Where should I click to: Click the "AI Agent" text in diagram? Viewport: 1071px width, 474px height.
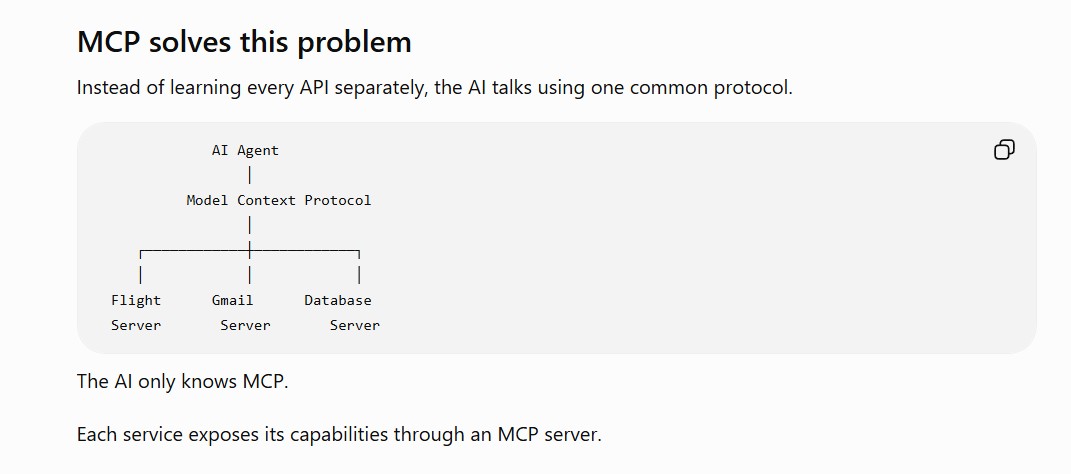[245, 151]
